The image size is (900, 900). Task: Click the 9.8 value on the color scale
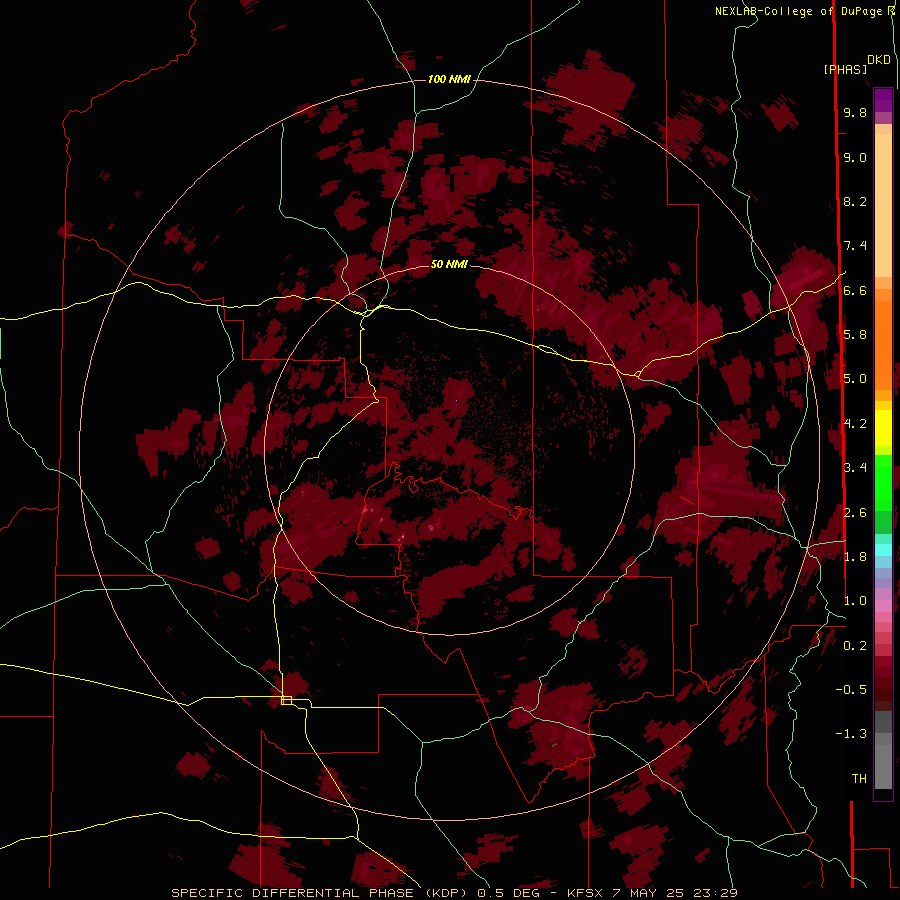coord(855,113)
